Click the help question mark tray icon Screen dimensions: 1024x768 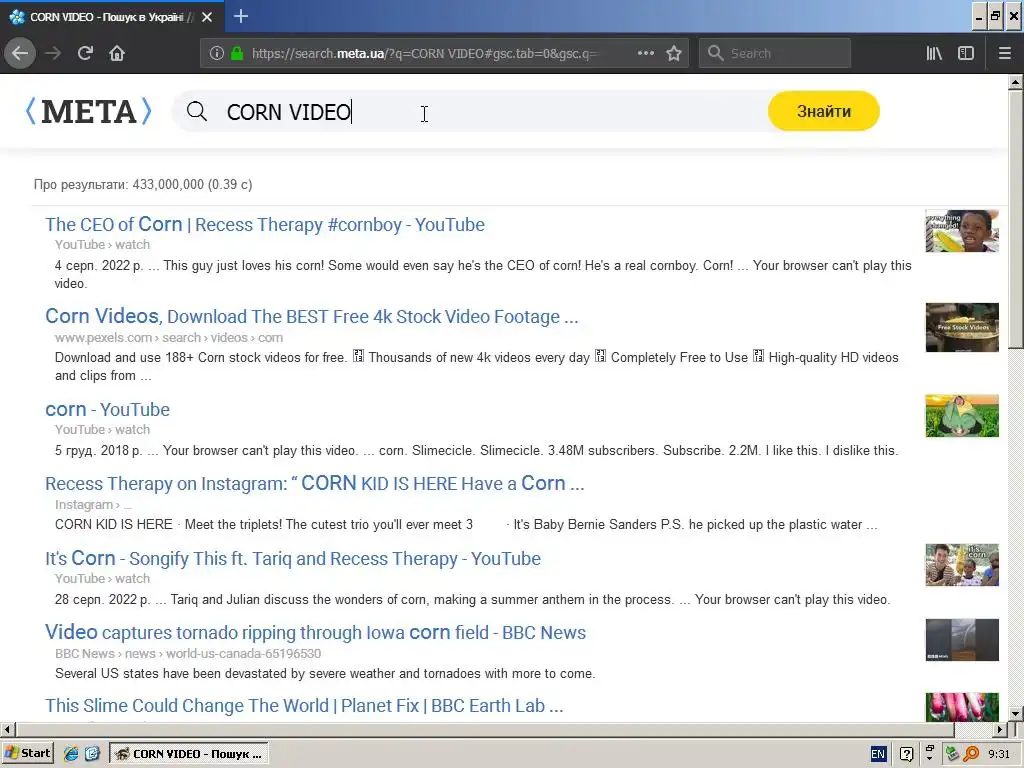(906, 754)
